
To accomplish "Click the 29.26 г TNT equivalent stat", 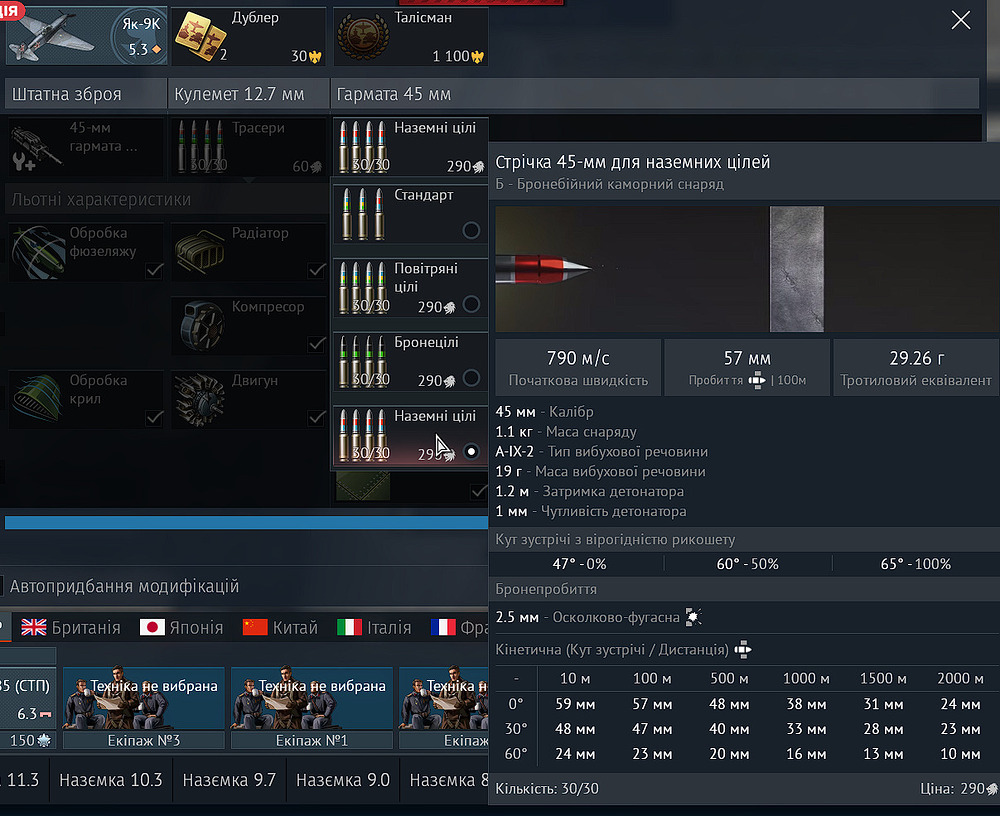I will [916, 367].
